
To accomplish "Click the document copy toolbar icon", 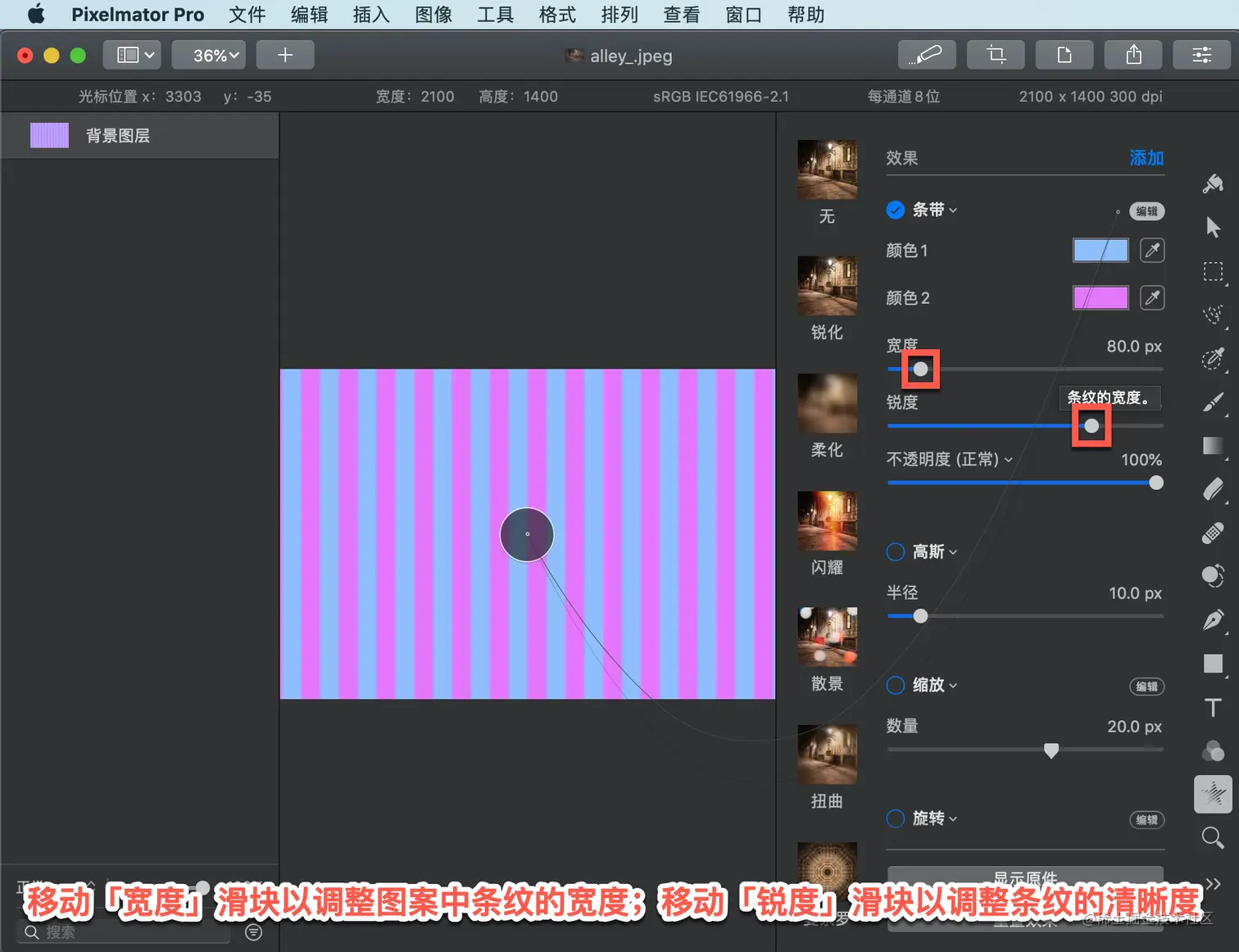I will (1064, 55).
